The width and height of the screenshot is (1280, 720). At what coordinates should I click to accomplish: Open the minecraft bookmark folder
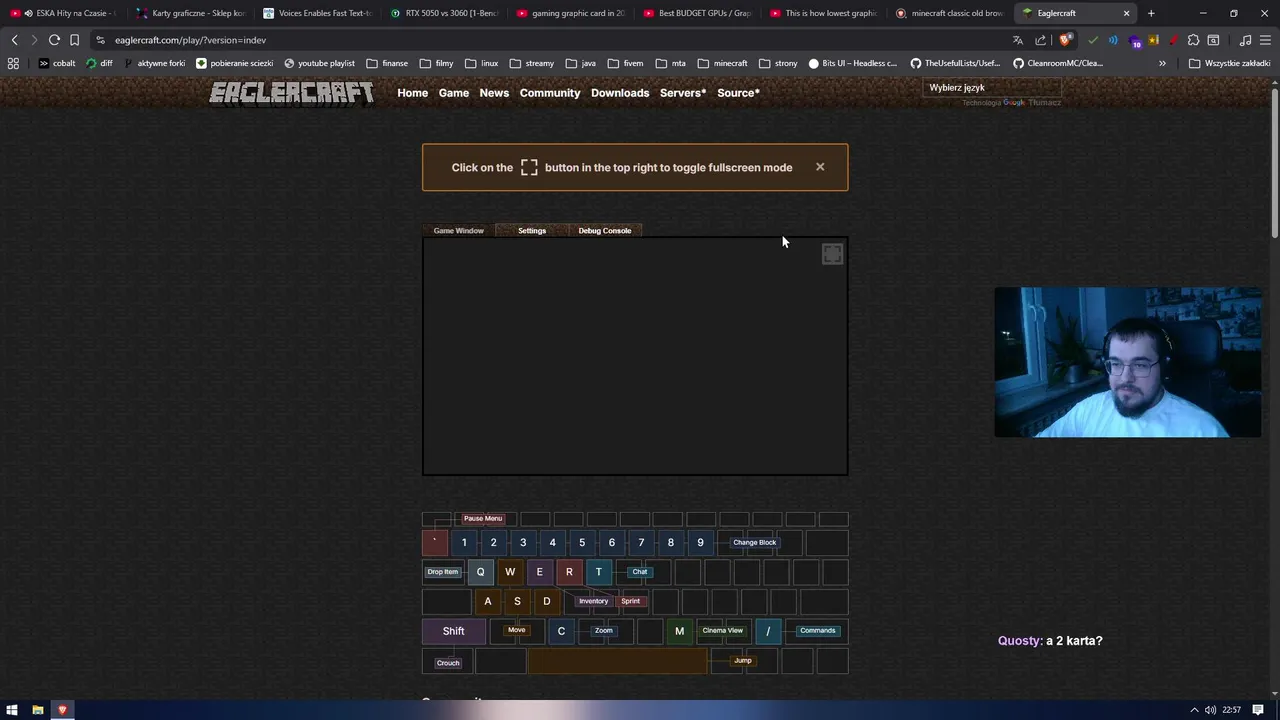722,63
